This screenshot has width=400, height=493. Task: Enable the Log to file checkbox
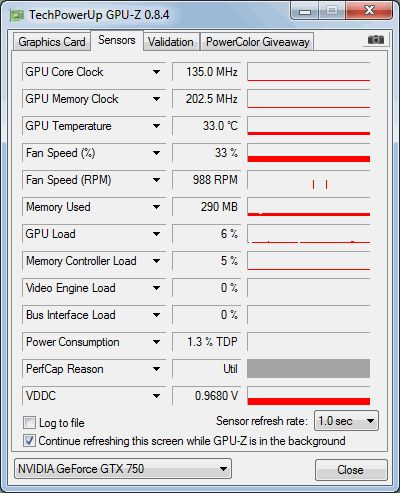coord(29,423)
